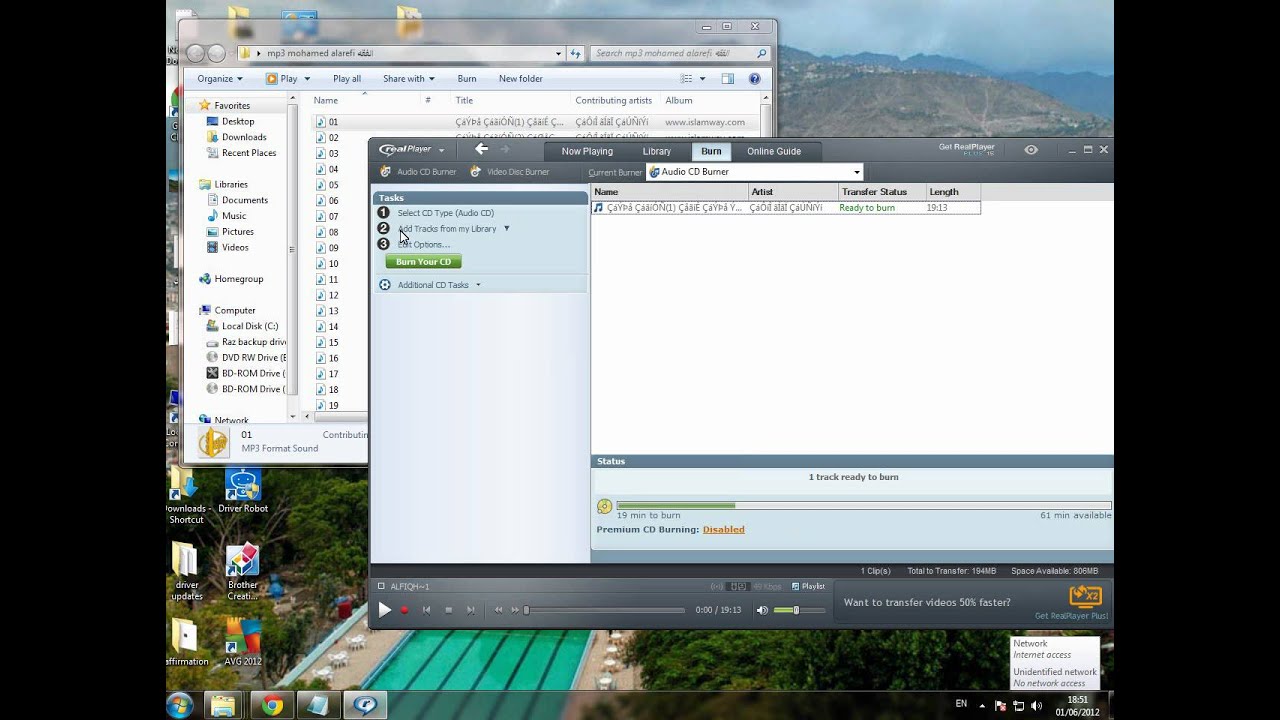Image resolution: width=1280 pixels, height=720 pixels.
Task: Click the green Burn Your CD button
Action: [x=423, y=262]
